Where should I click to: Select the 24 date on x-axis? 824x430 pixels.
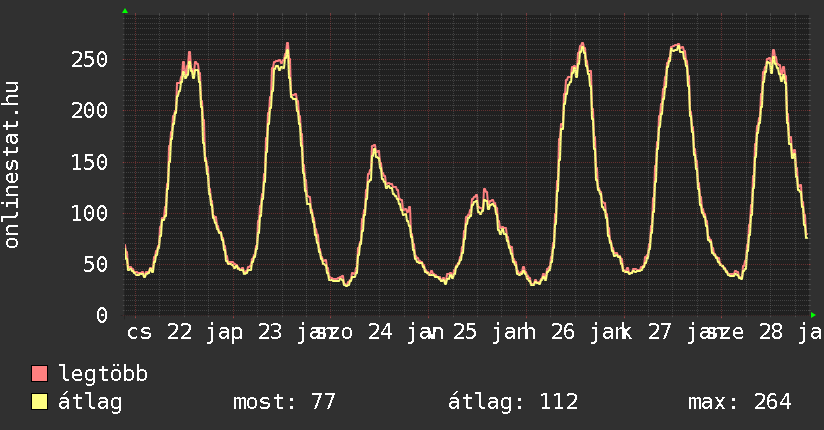coord(380,332)
